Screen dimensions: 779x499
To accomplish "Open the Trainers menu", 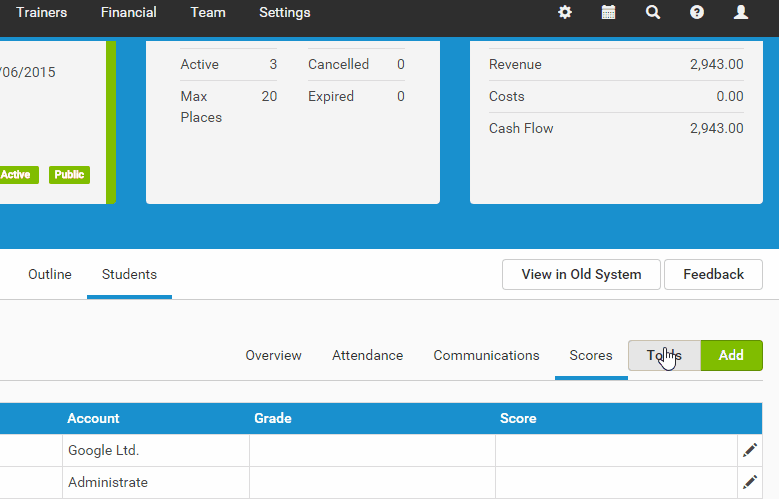I will coord(42,12).
